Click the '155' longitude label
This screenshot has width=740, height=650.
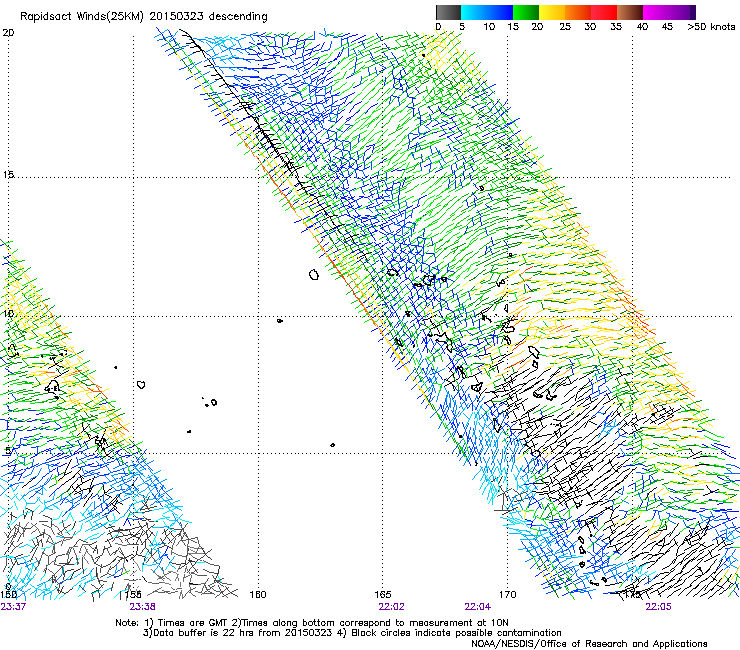[x=133, y=594]
